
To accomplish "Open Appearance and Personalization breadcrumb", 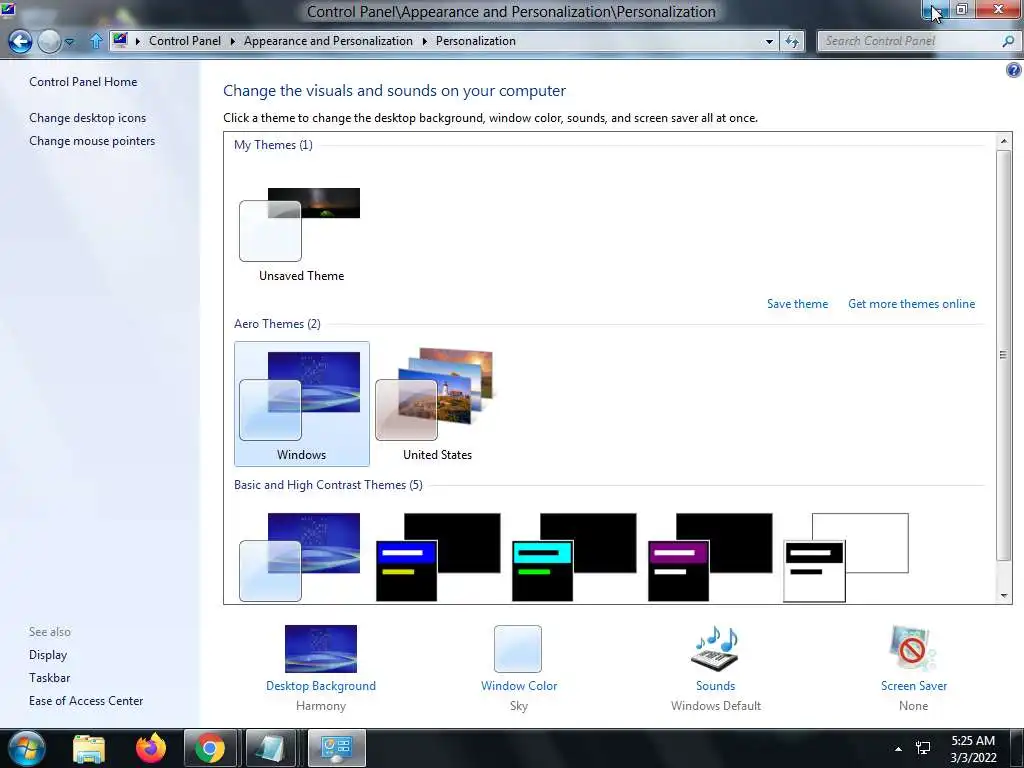I will point(328,40).
